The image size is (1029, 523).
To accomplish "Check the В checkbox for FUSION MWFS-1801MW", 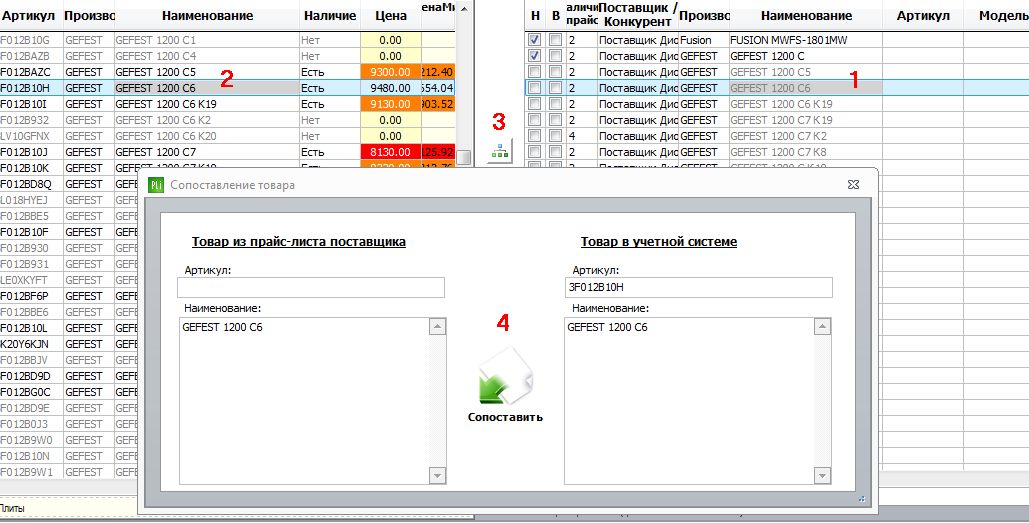I will click(x=556, y=40).
